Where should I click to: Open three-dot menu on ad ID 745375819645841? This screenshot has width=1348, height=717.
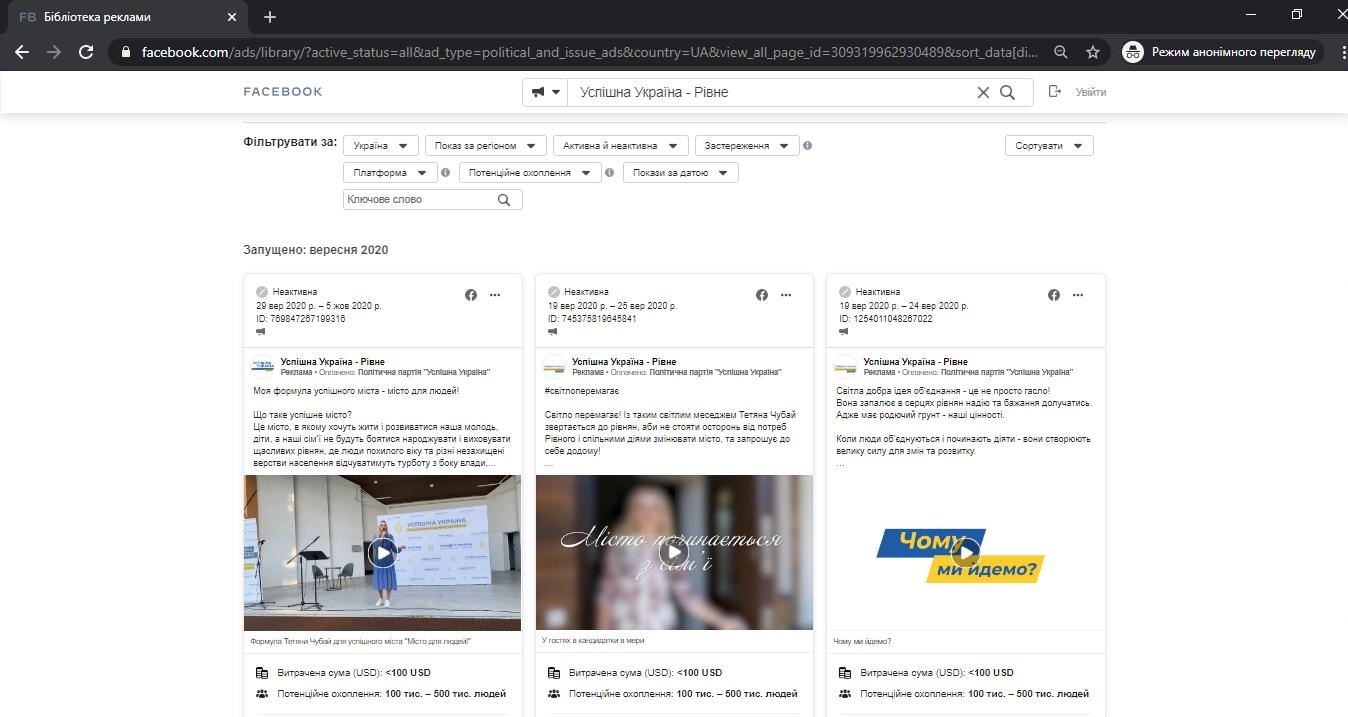pyautogui.click(x=786, y=295)
